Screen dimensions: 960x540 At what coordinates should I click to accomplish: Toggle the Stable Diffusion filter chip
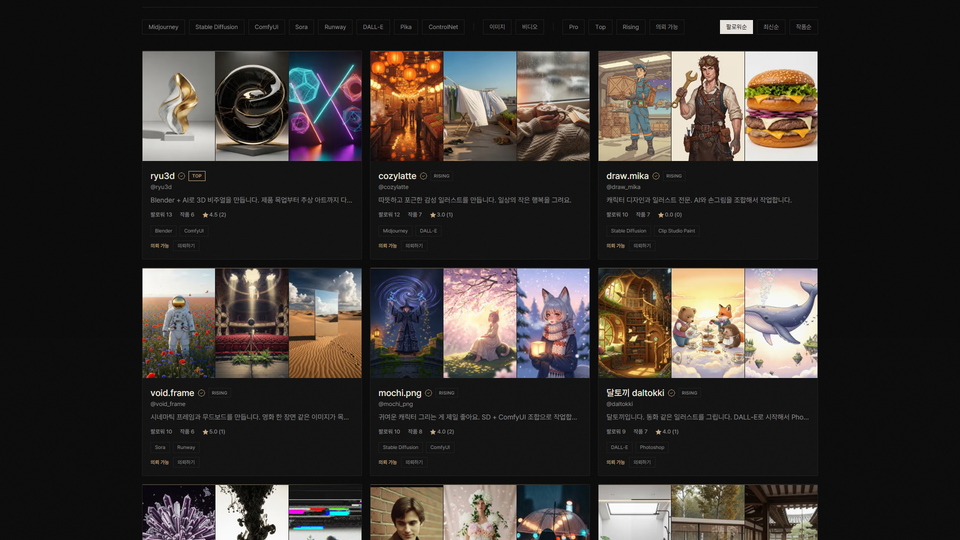217,27
